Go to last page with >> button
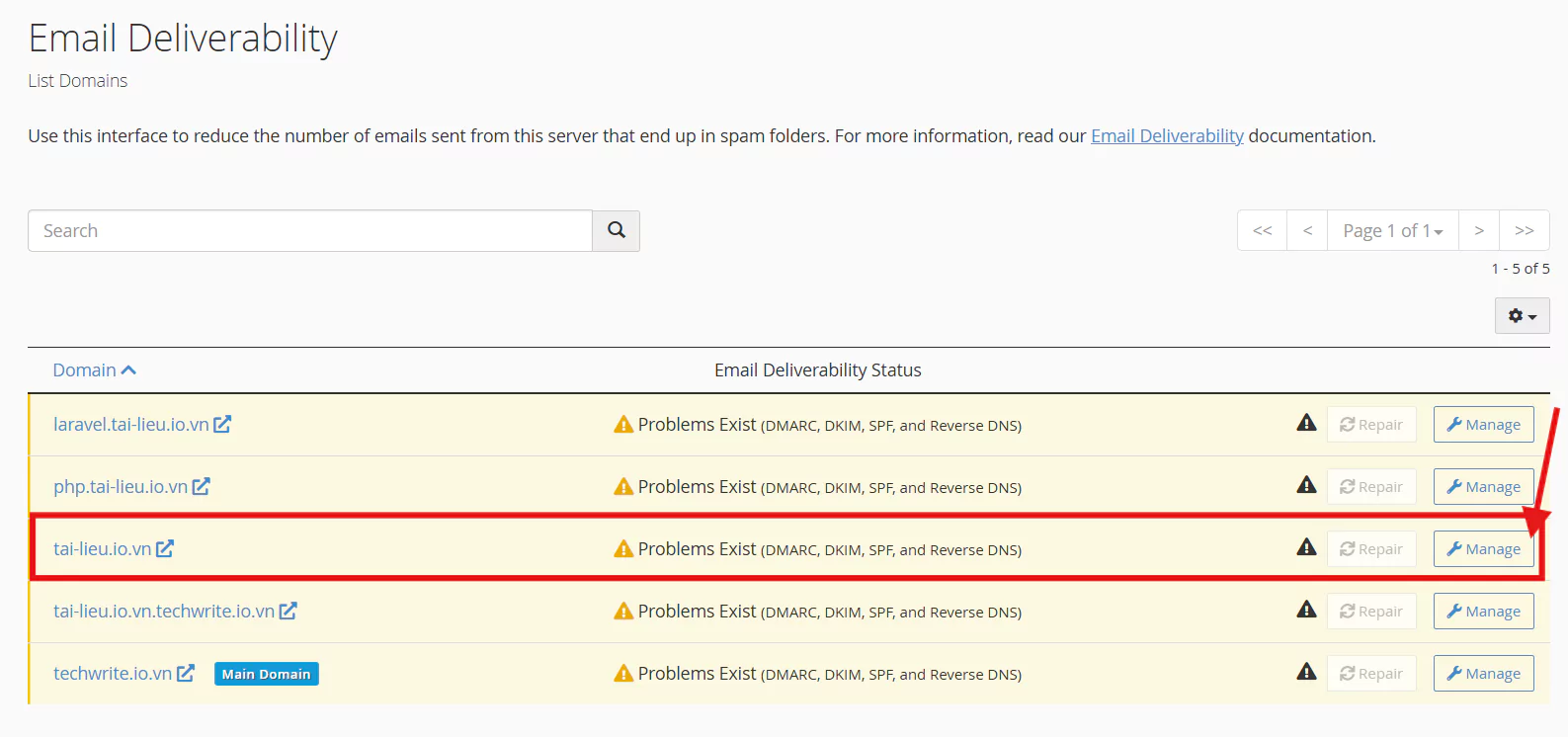Image resolution: width=1568 pixels, height=737 pixels. point(1525,230)
